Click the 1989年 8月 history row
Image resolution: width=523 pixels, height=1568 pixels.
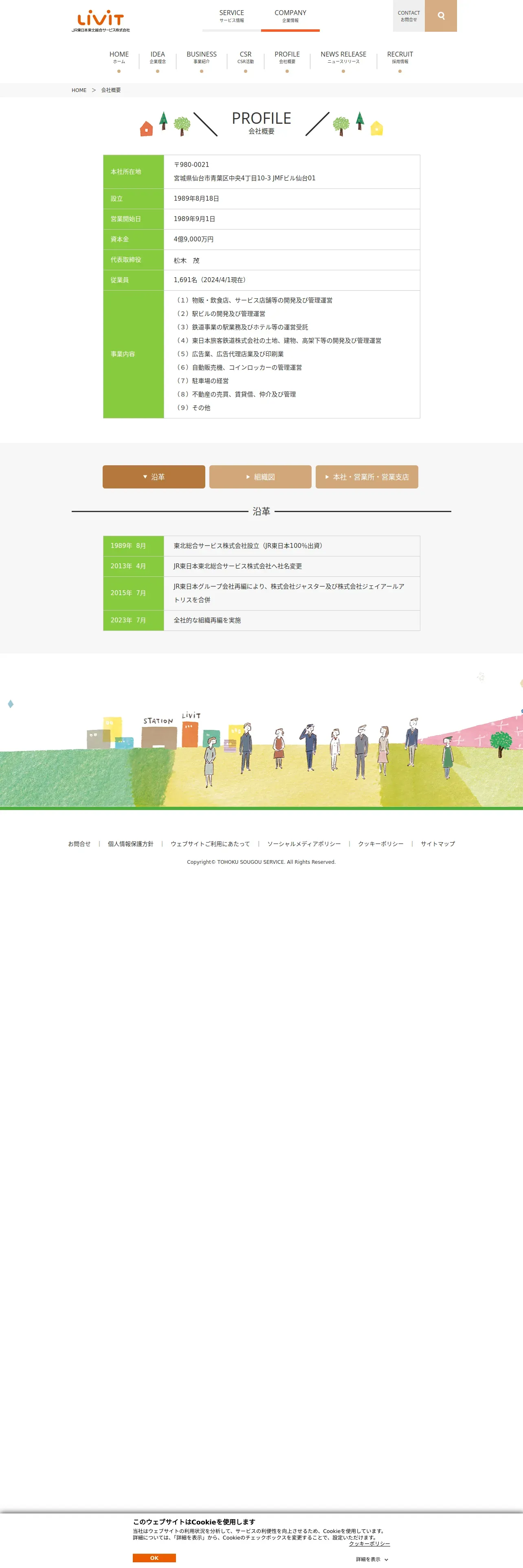[x=261, y=546]
